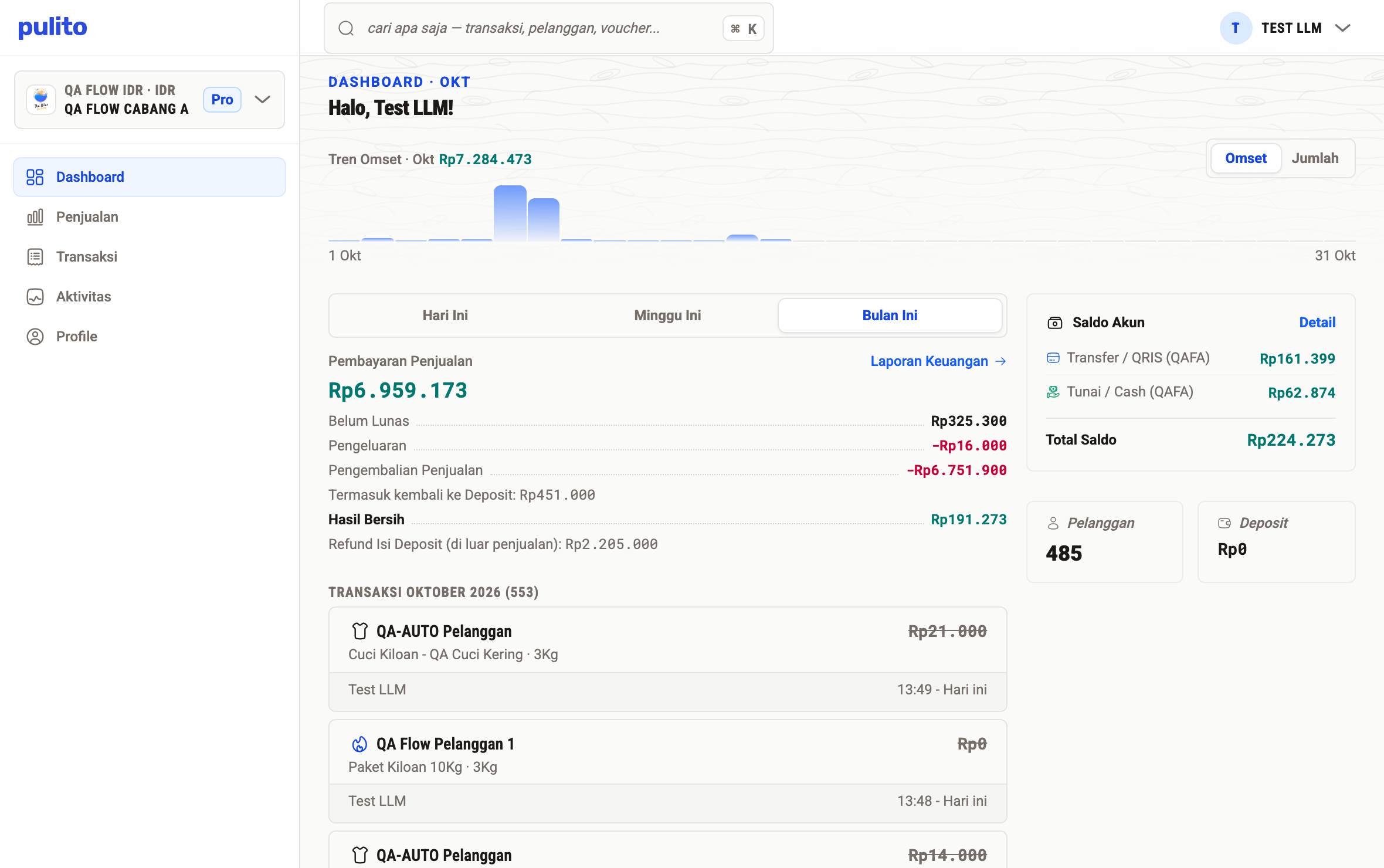Click the Aktivitas activity icon
Screen dimensions: 1384x868
[x=35, y=297]
